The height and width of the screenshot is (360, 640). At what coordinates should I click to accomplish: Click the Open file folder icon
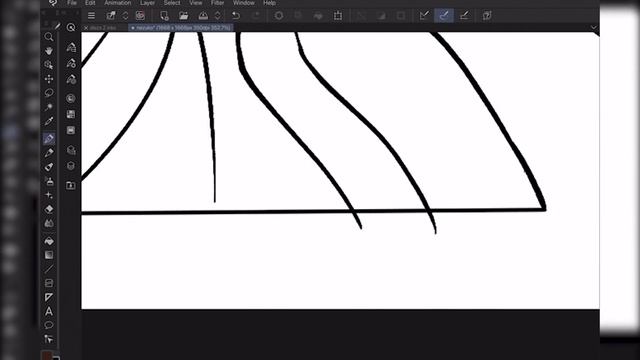click(x=184, y=16)
